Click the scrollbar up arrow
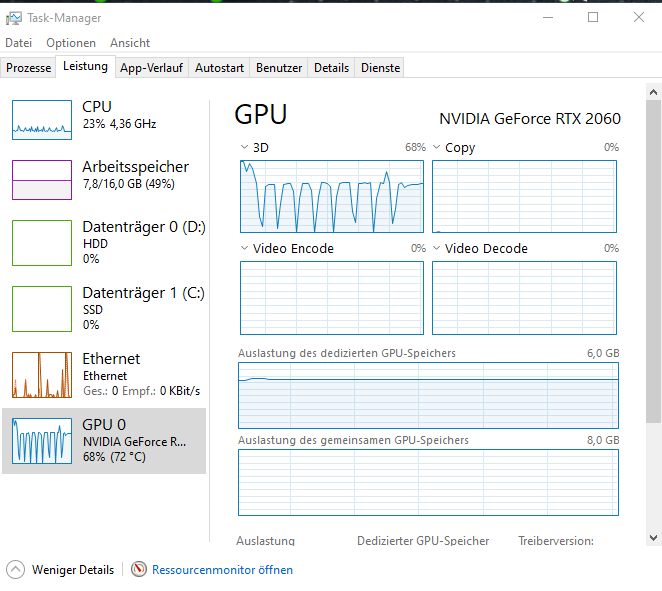This screenshot has width=662, height=591. [653, 92]
